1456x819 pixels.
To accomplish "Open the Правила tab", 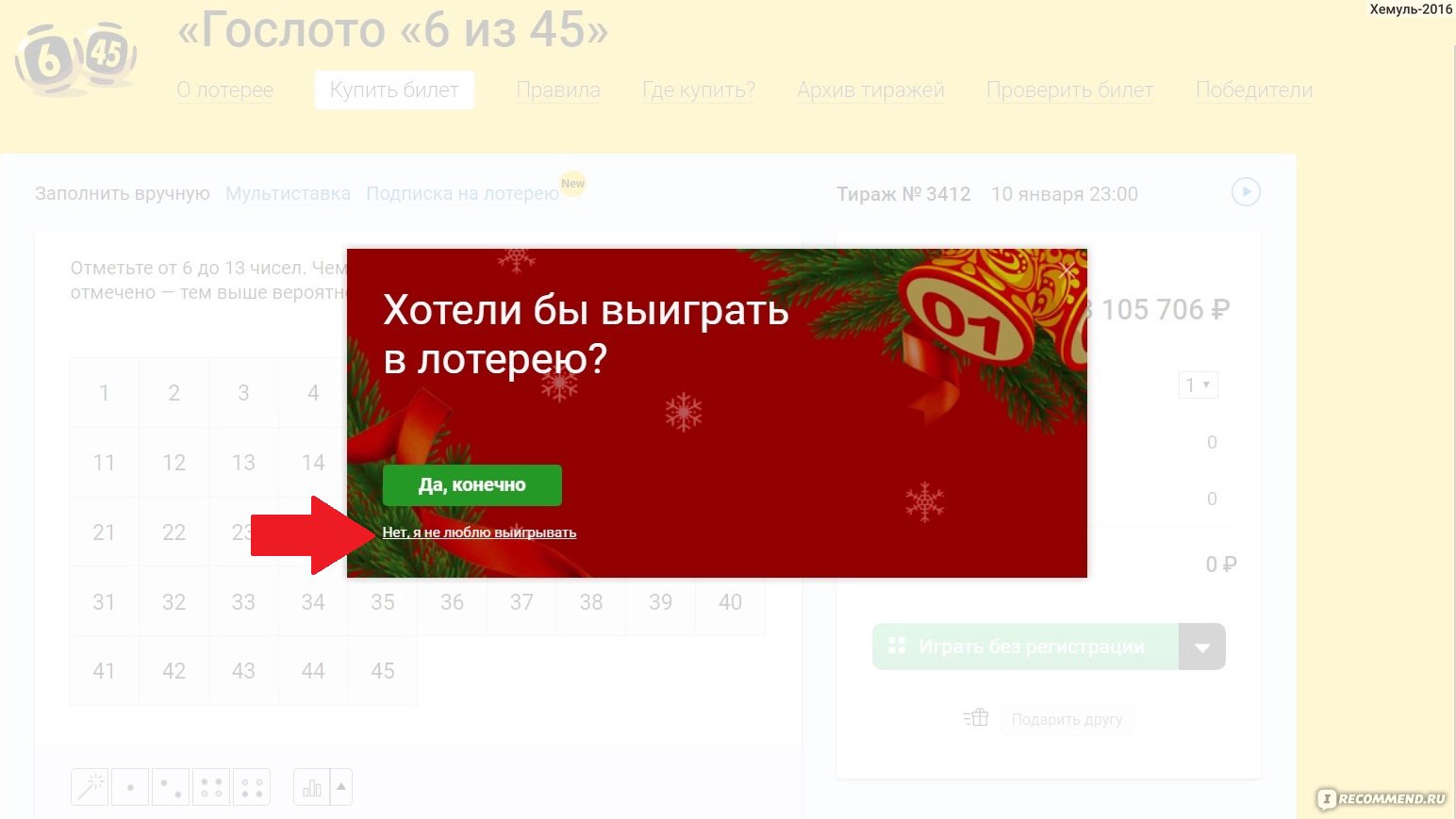I will [x=558, y=90].
